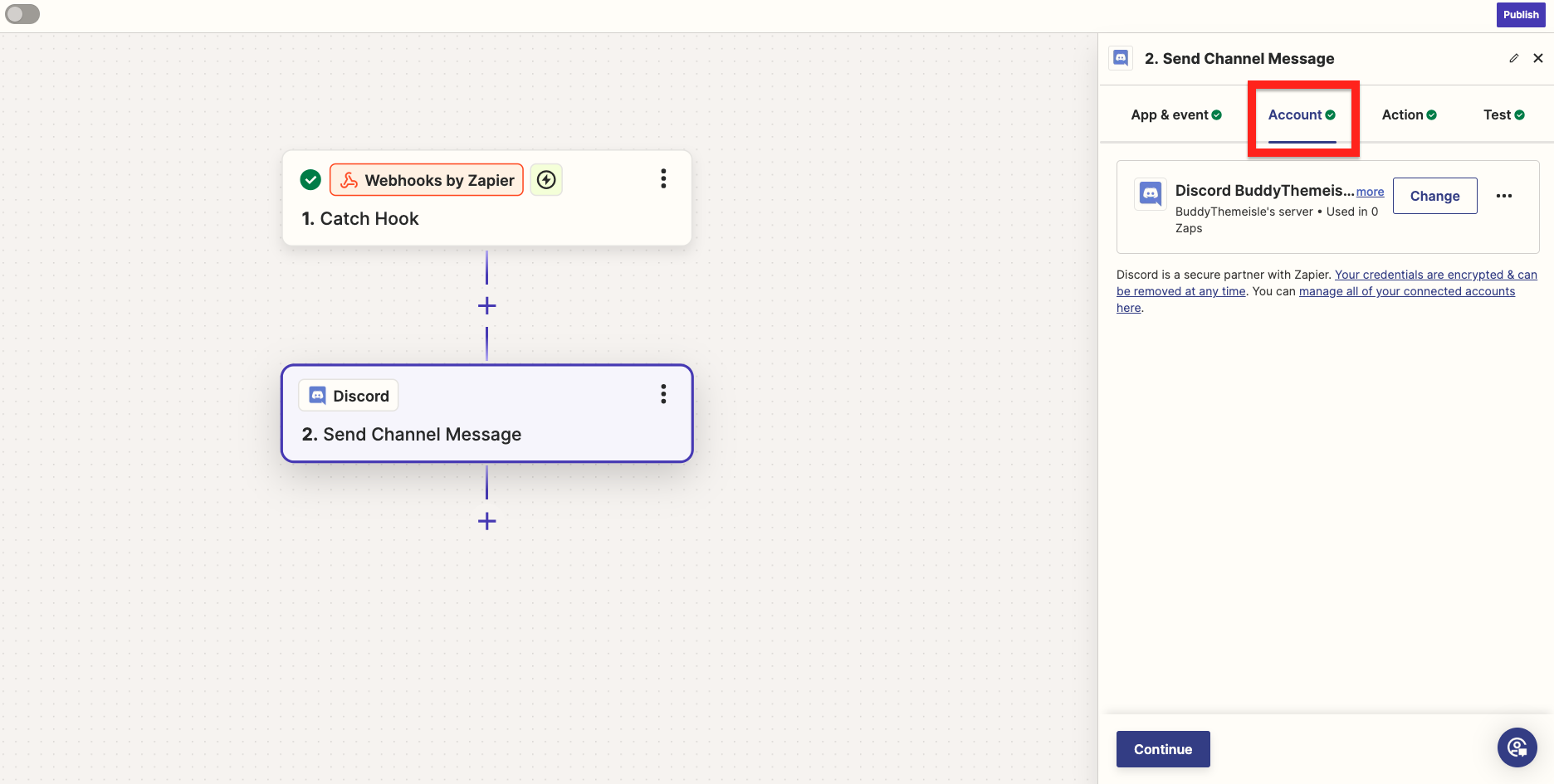Select the 1. Catch Hook step title
Image resolution: width=1554 pixels, height=784 pixels.
point(360,218)
